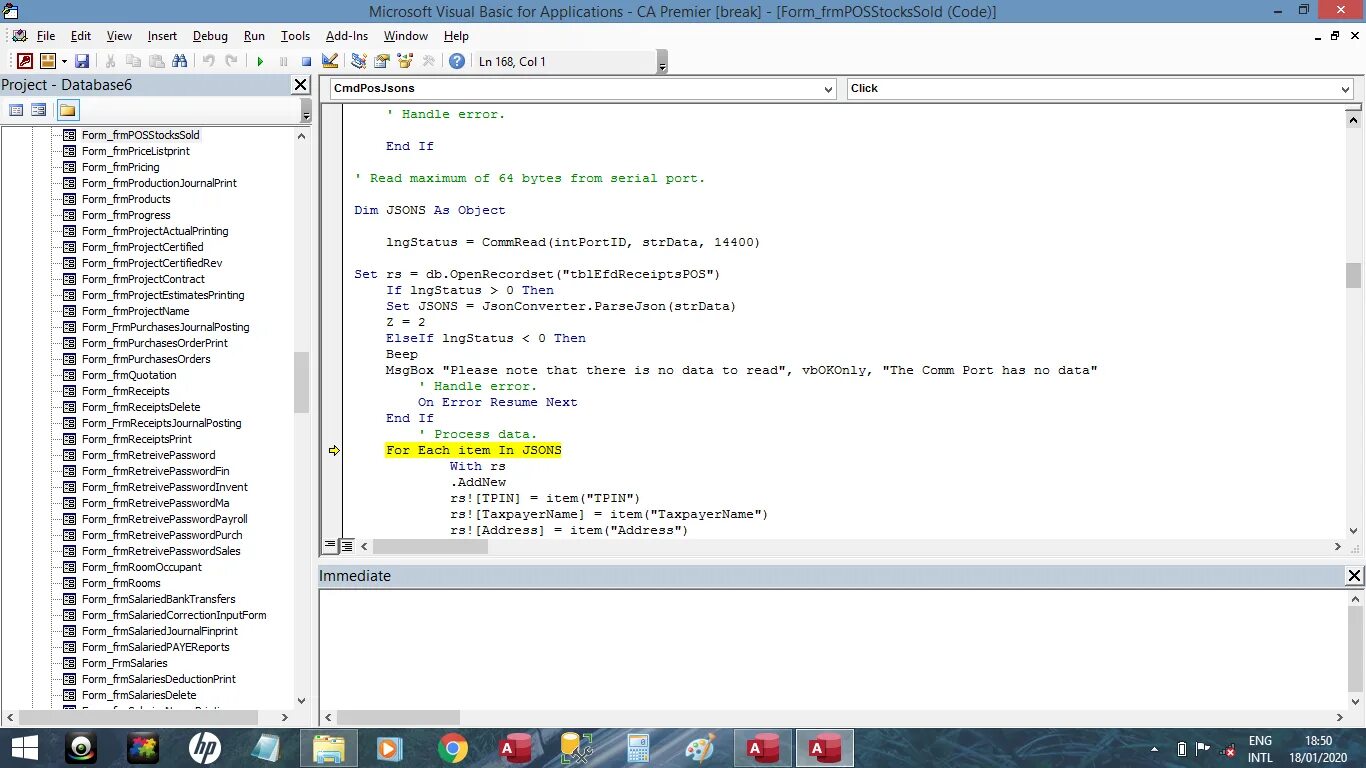The width and height of the screenshot is (1366, 768).
Task: Click the Copy toolbar icon
Action: pos(133,61)
